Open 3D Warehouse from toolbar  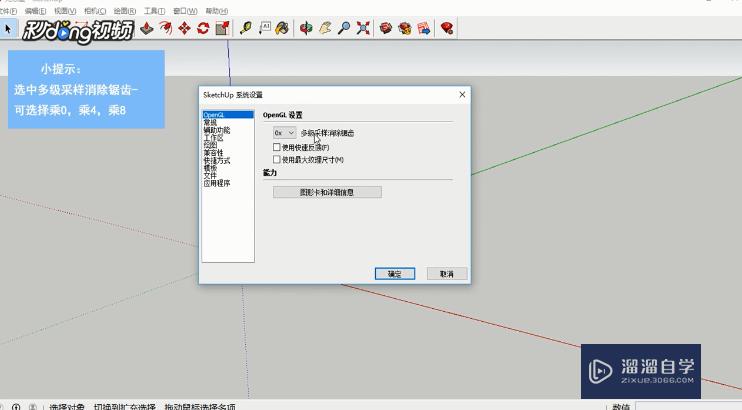point(386,28)
